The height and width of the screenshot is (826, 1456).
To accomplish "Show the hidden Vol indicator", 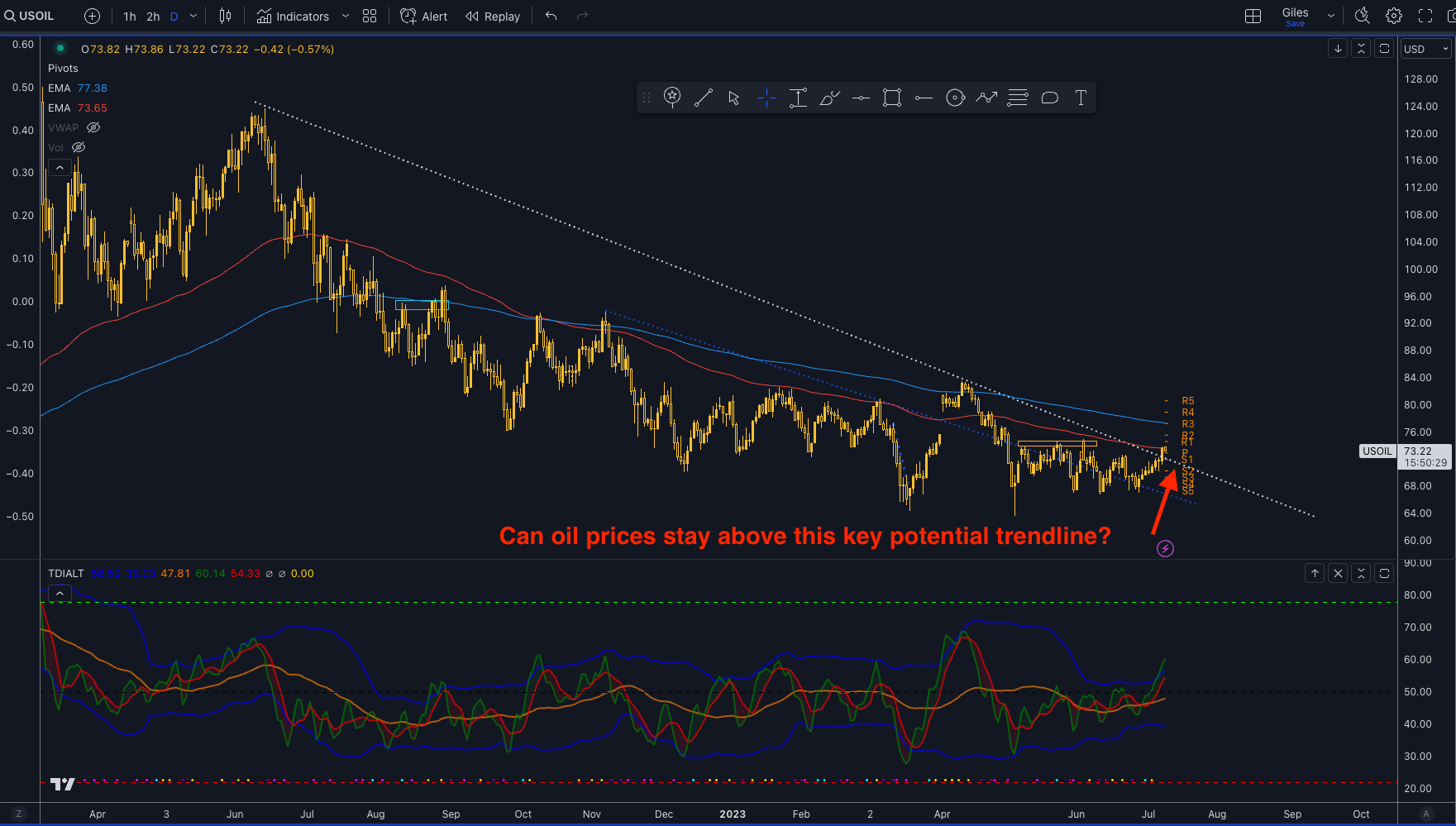I will (79, 147).
